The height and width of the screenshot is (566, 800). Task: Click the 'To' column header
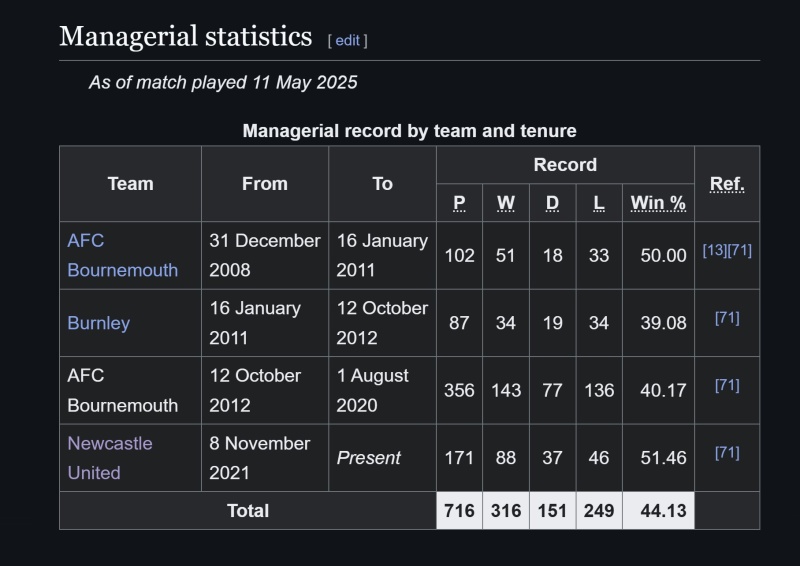(x=382, y=184)
